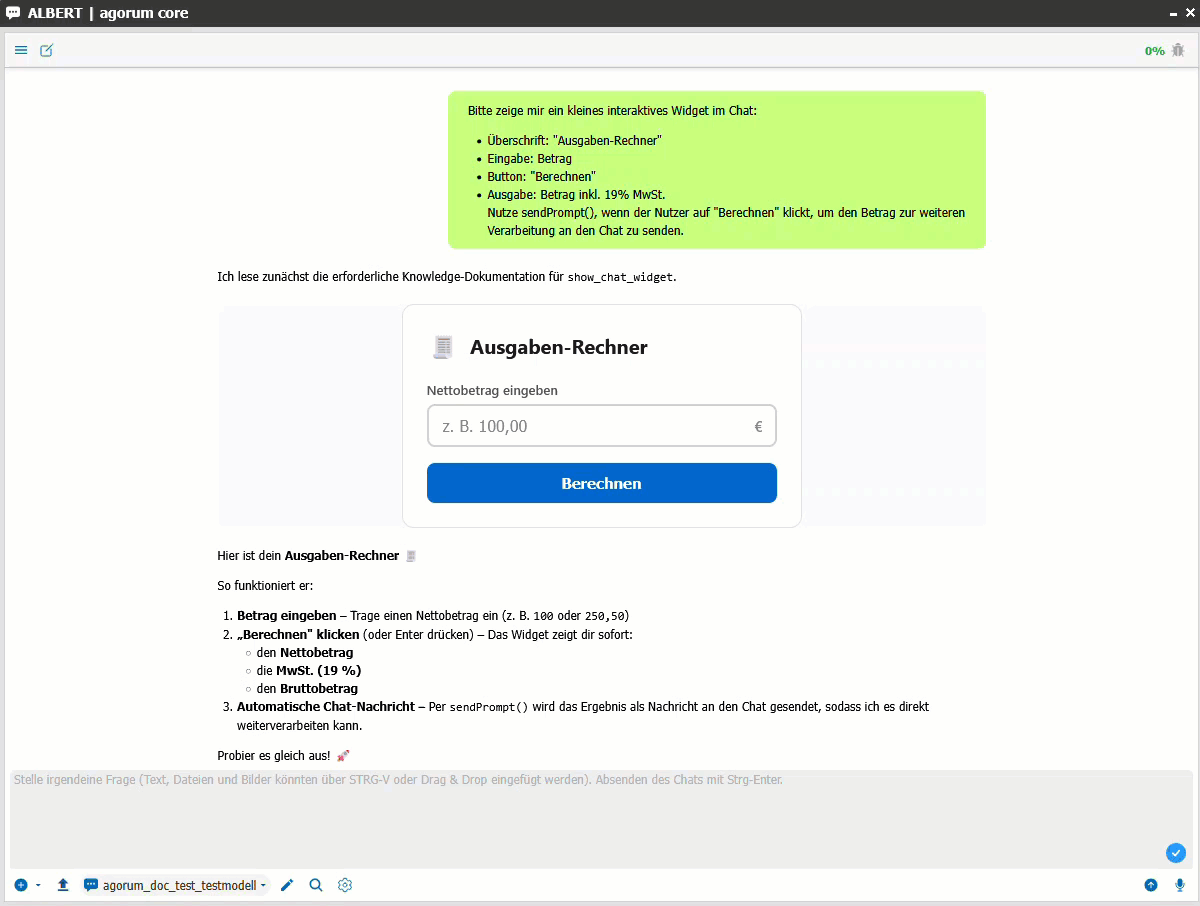Click the bug debug icon
The width and height of the screenshot is (1200, 906).
click(1178, 50)
